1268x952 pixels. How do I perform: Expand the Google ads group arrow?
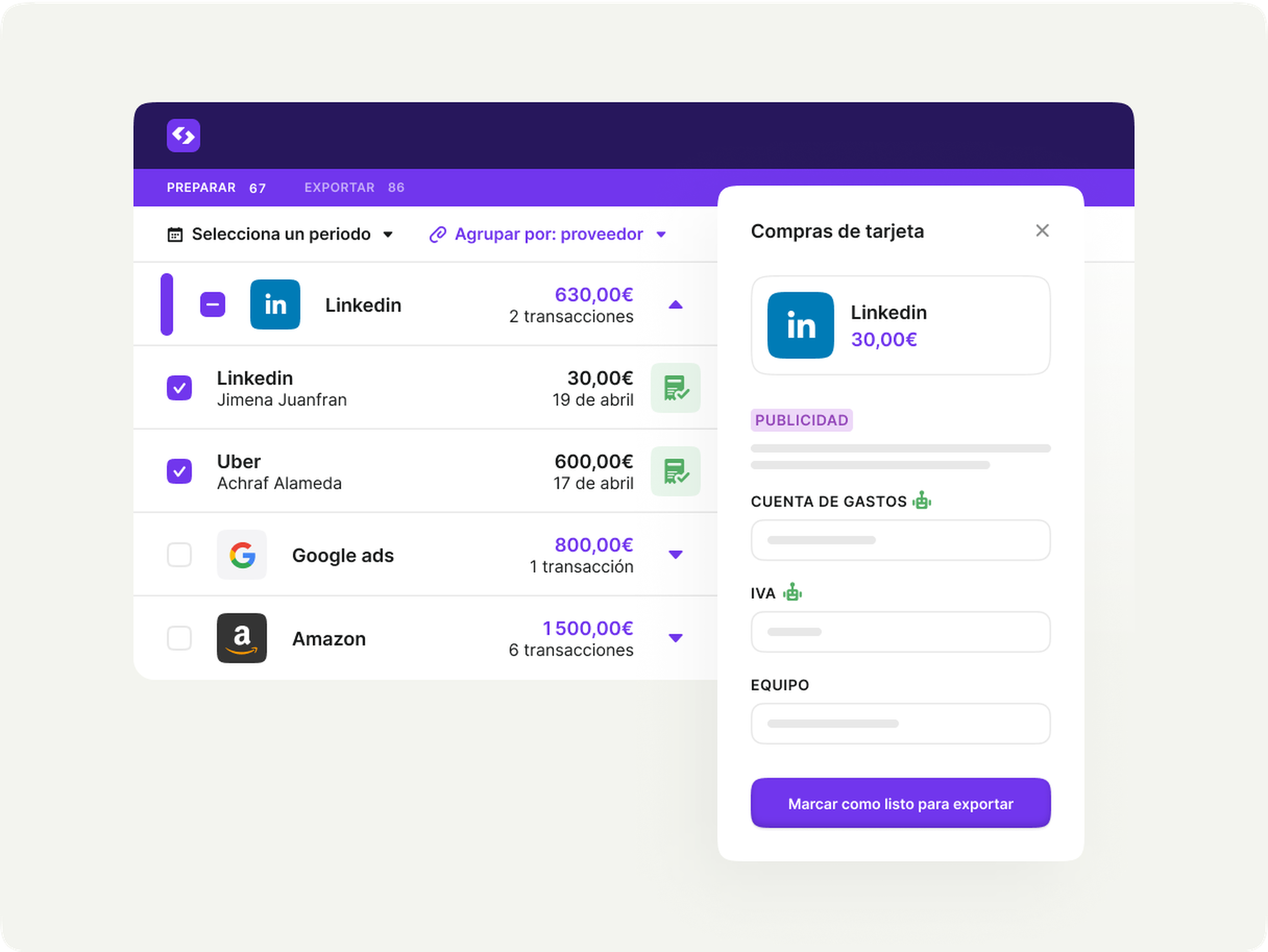(675, 554)
